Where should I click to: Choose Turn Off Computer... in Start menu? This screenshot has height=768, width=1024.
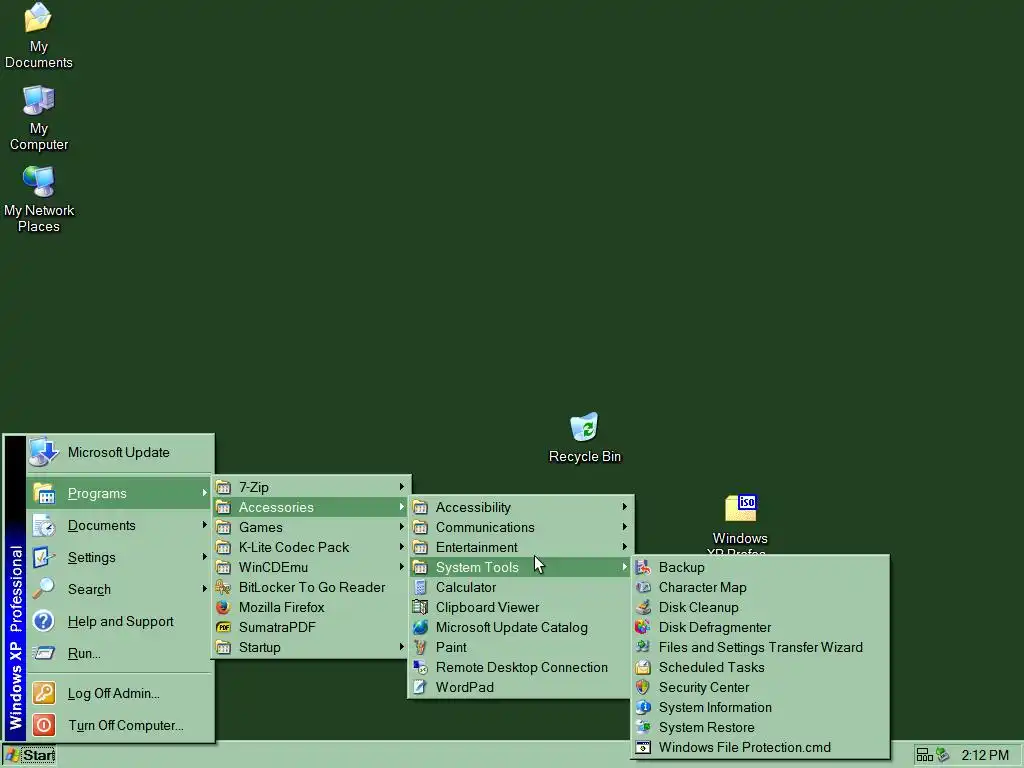[x=120, y=725]
